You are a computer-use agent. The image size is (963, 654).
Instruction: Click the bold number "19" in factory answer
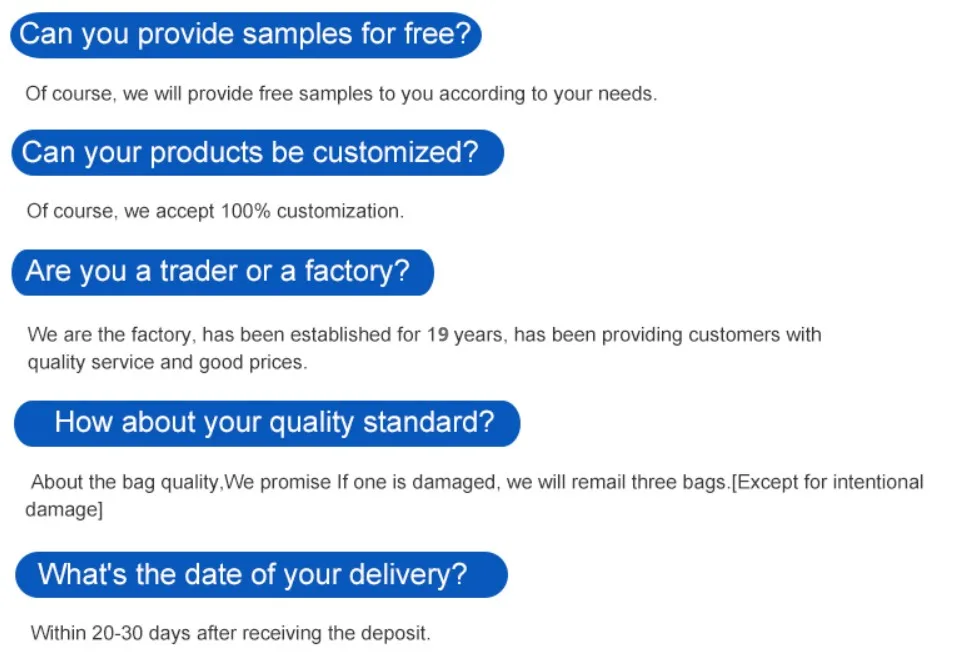click(438, 335)
